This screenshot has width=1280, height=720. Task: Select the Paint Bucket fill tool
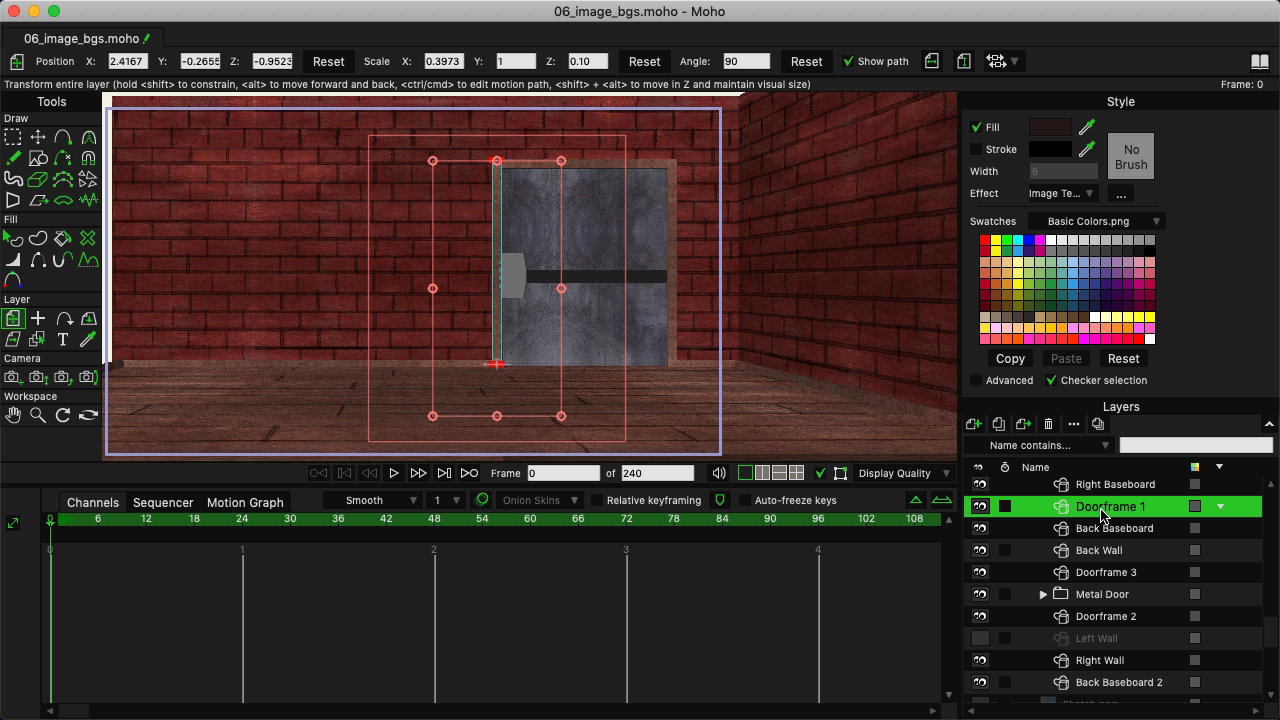[62, 239]
